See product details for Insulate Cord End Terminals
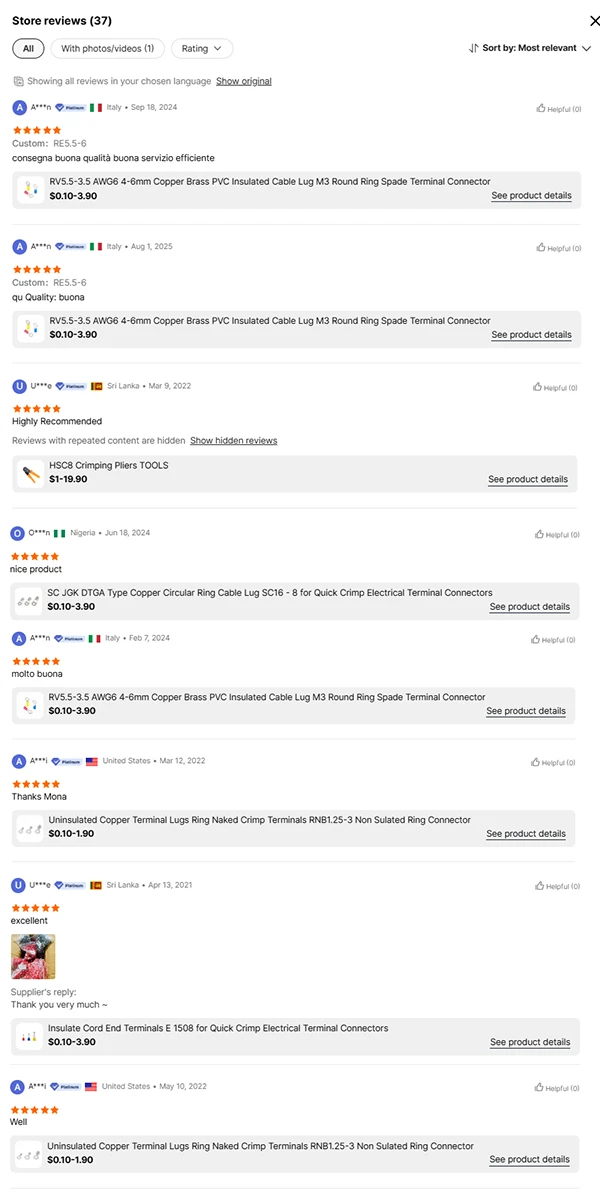 530,1042
